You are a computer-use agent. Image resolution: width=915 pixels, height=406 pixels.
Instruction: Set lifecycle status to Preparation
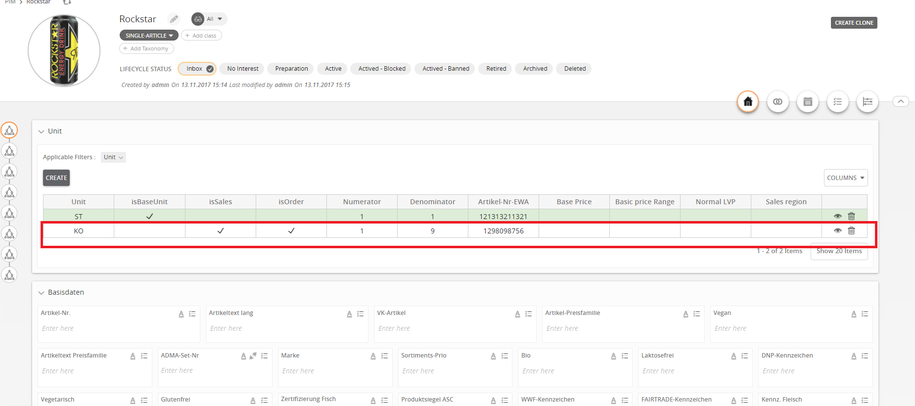291,69
